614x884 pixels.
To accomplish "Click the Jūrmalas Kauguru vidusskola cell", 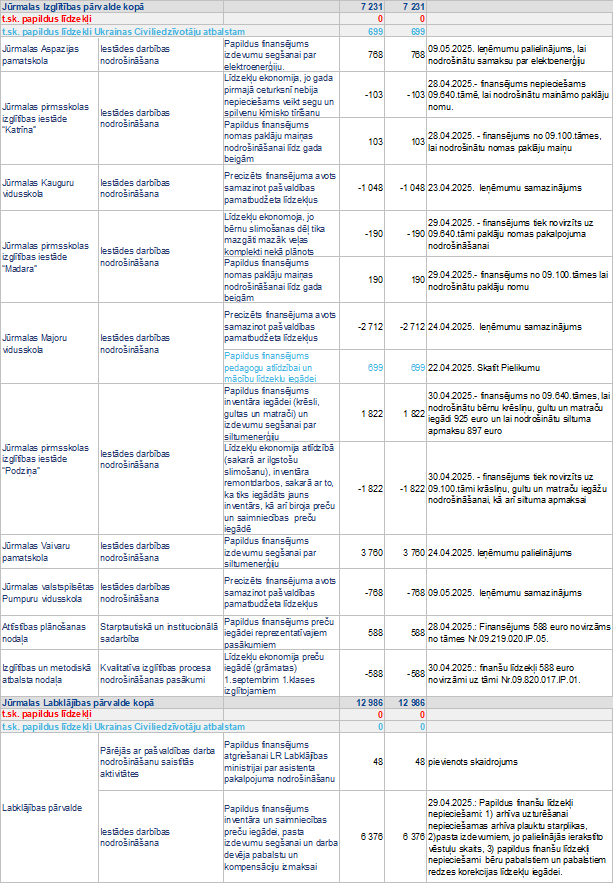I will click(48, 187).
